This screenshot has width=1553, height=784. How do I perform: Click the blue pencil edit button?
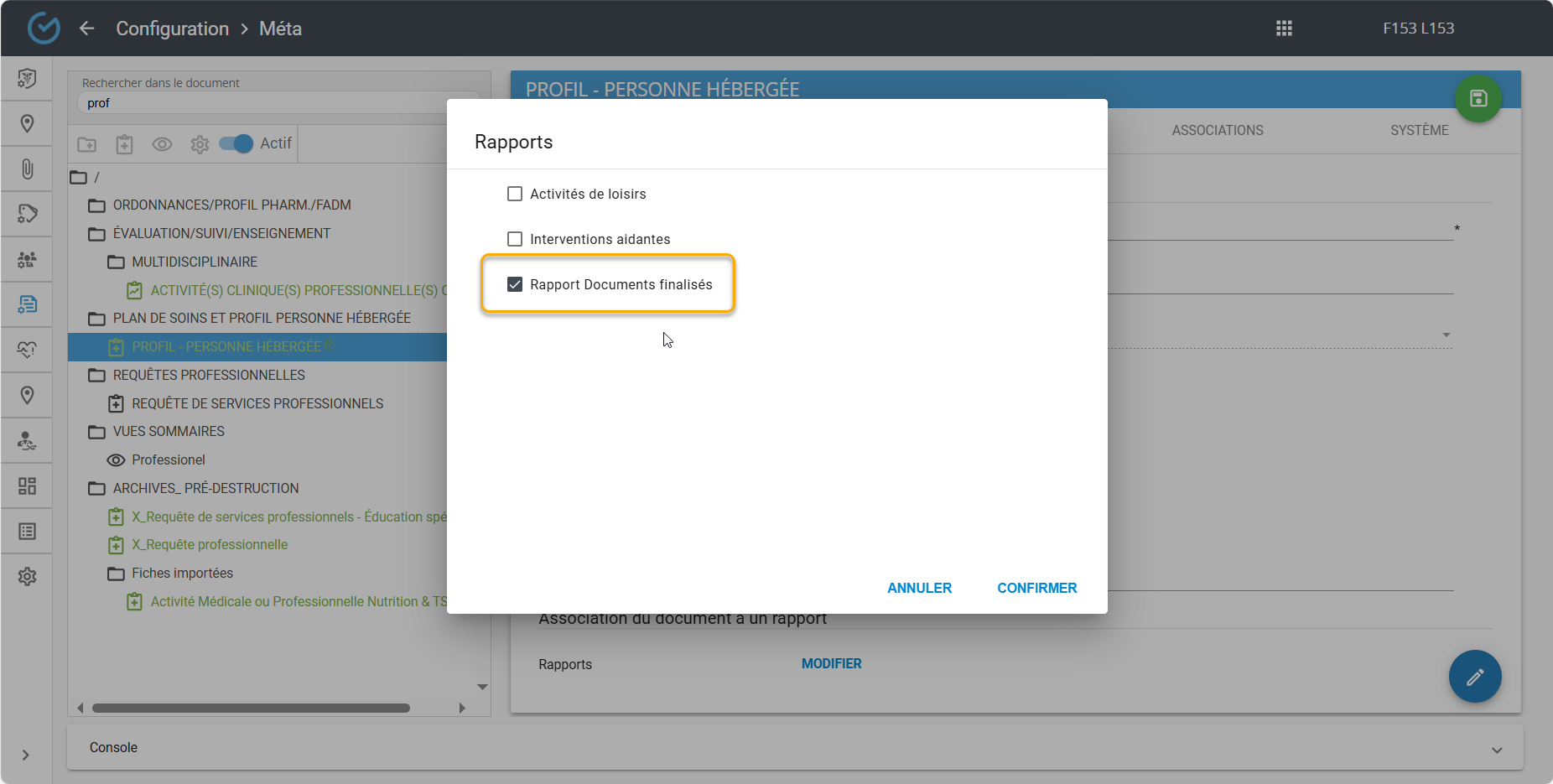1474,677
